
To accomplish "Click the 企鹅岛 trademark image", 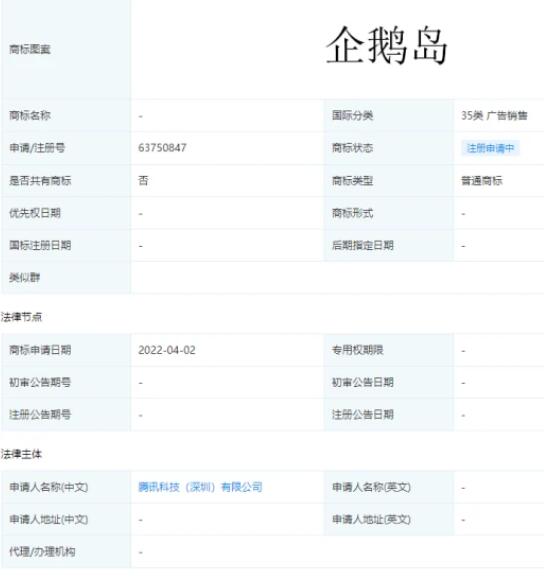I will point(387,46).
